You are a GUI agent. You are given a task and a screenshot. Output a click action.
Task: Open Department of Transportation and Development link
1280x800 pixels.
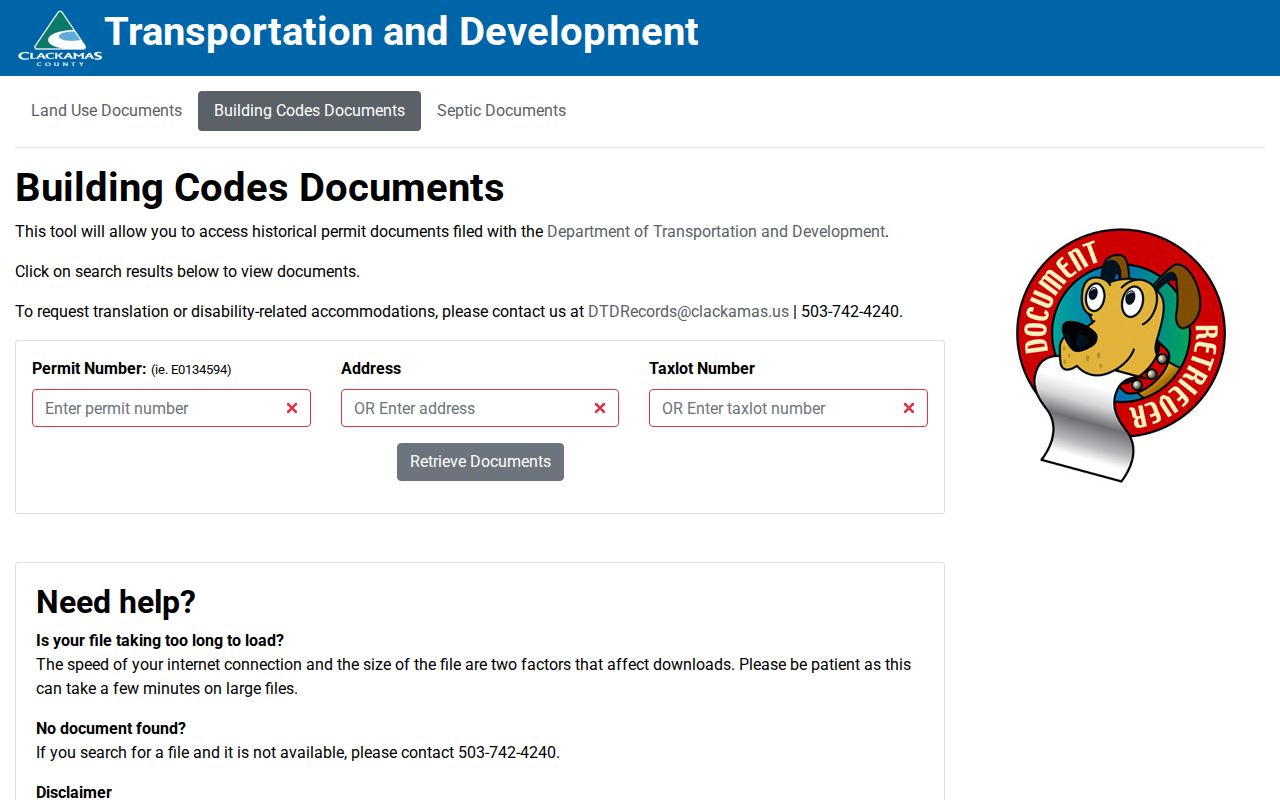[x=716, y=231]
